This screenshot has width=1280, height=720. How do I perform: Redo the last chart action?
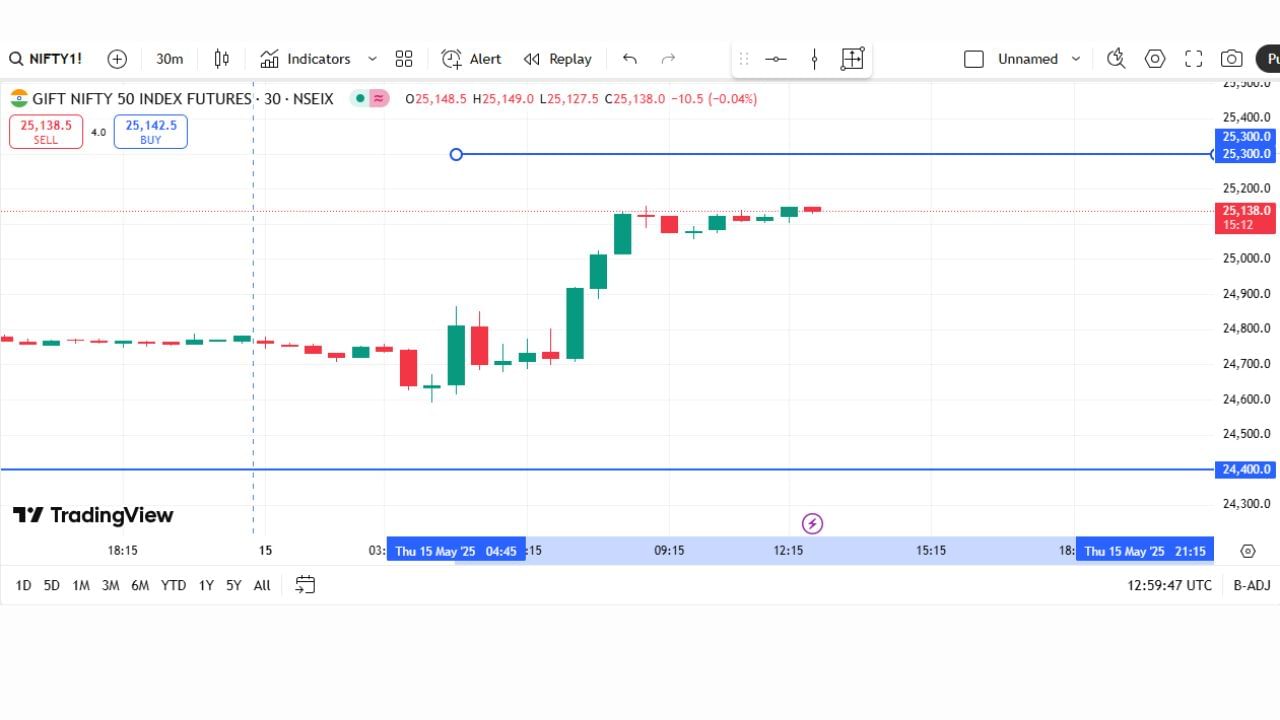pyautogui.click(x=668, y=59)
